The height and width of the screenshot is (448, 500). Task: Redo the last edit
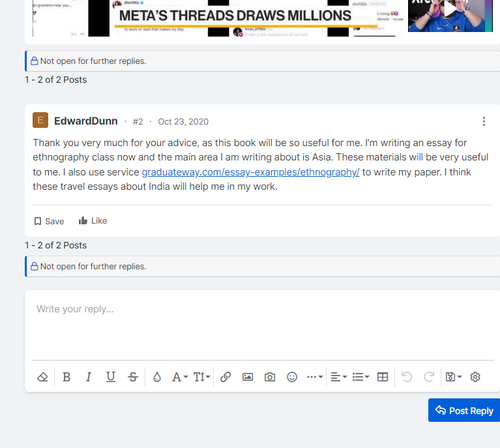click(x=429, y=377)
